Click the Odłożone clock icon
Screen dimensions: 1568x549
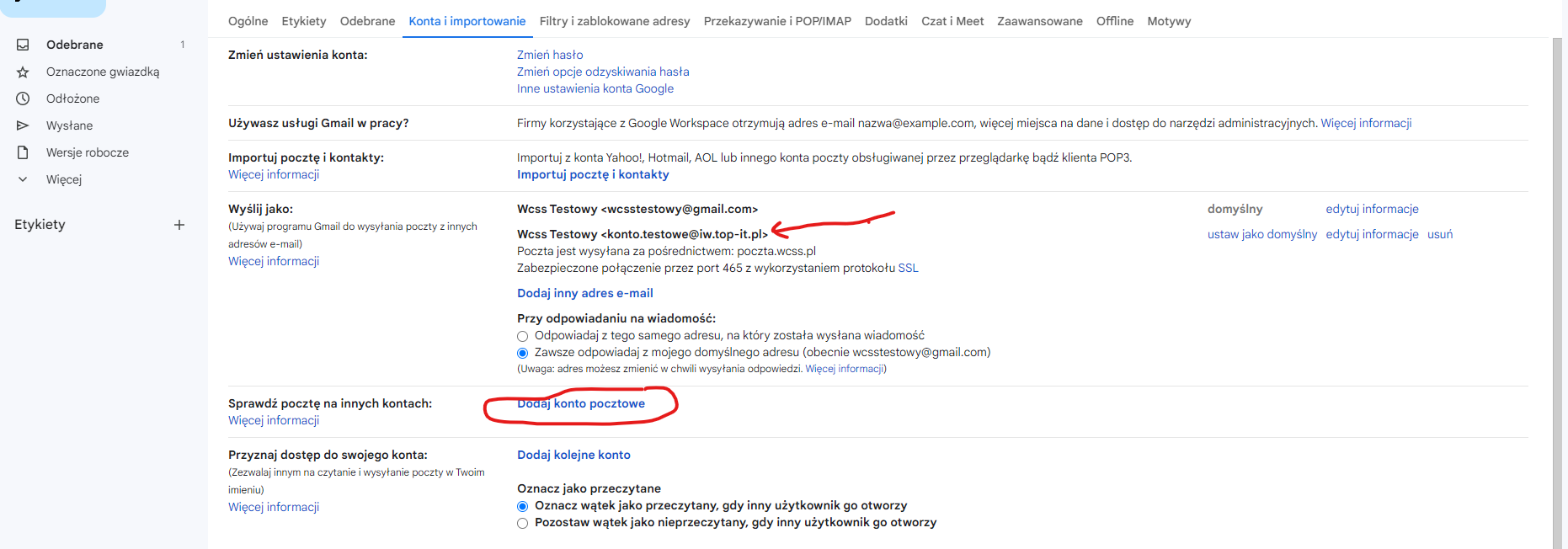point(23,99)
